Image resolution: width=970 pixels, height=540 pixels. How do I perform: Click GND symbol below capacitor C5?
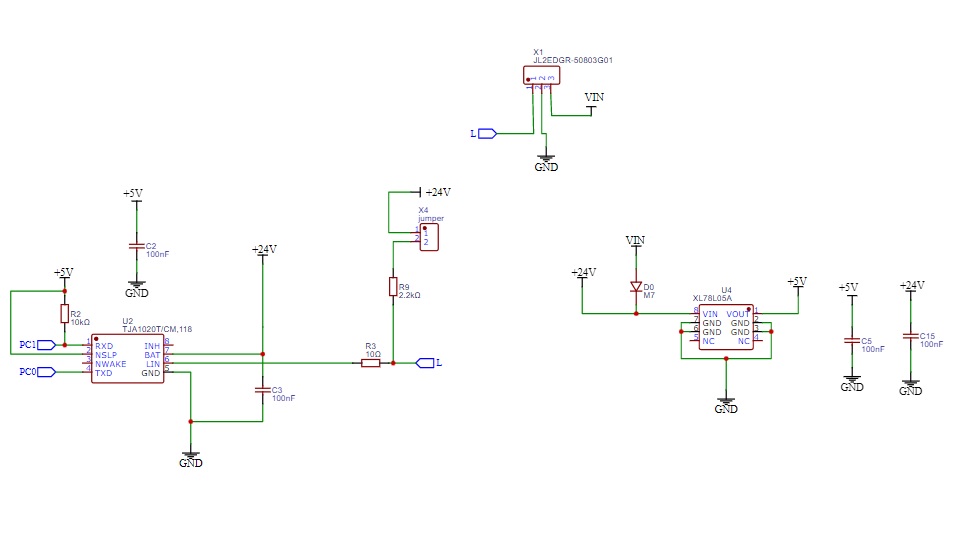coord(852,383)
